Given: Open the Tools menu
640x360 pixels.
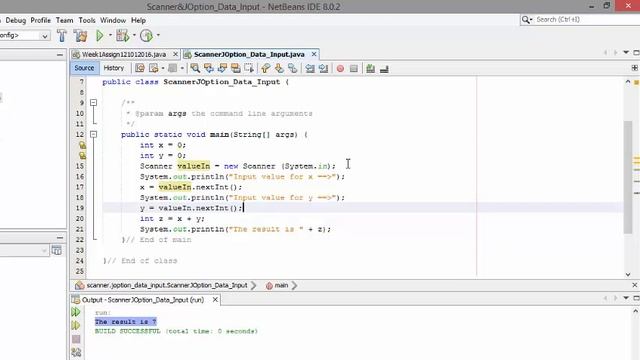Looking at the screenshot, I should coord(87,20).
